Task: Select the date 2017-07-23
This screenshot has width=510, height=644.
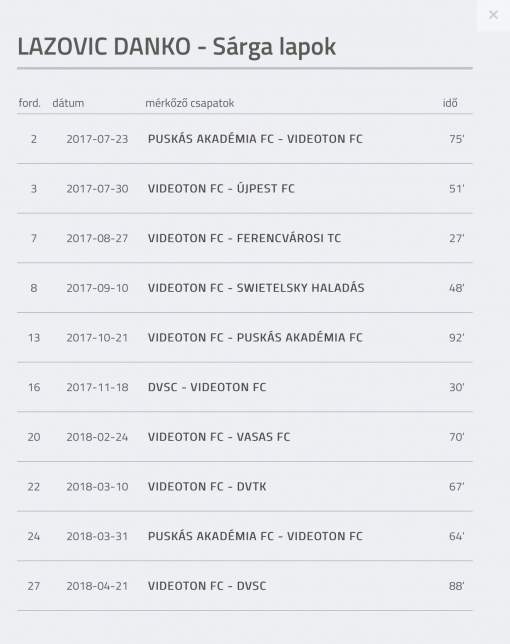Action: tap(97, 139)
